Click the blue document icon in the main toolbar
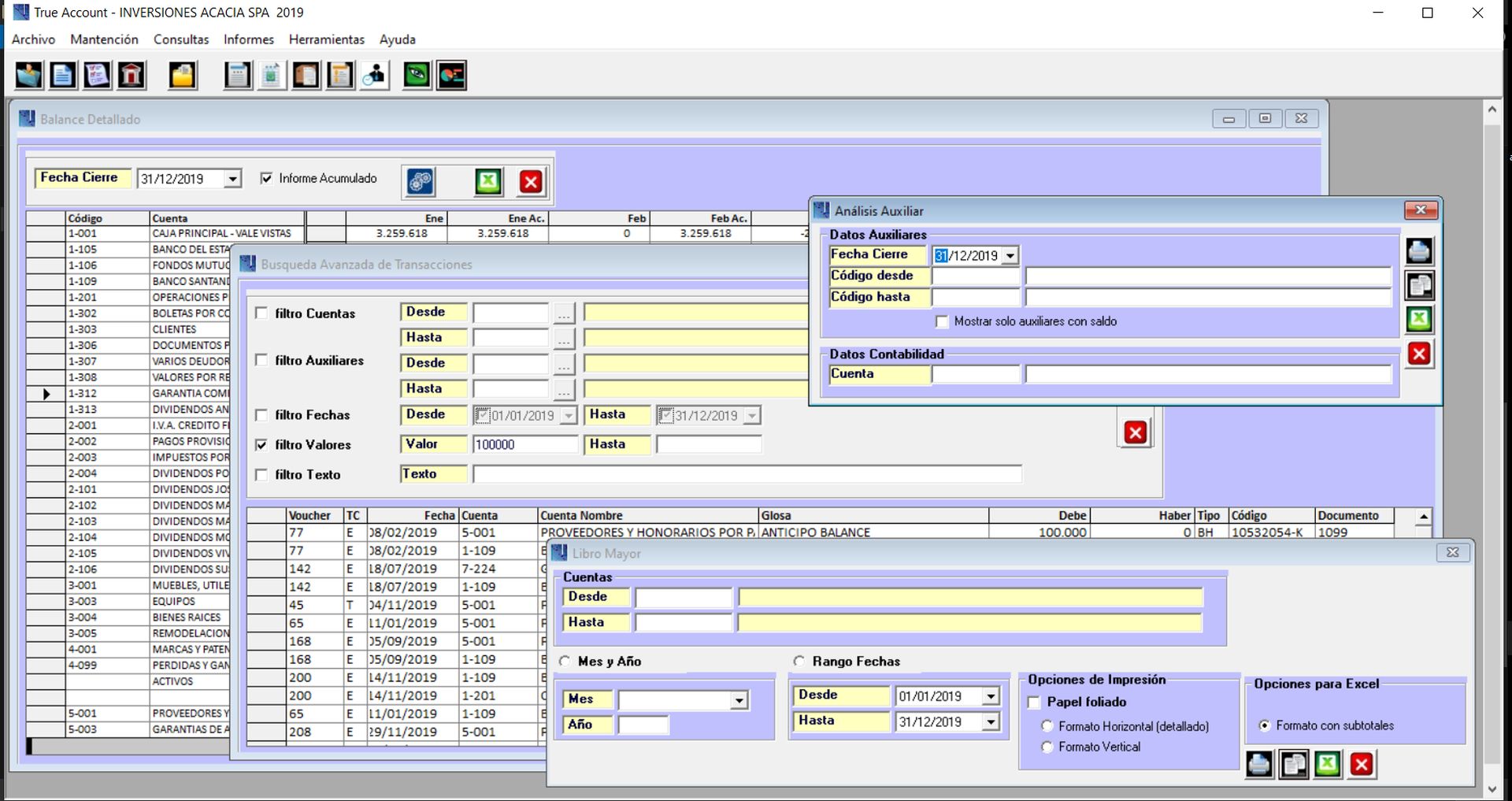Viewport: 1512px width, 801px height. pos(63,76)
